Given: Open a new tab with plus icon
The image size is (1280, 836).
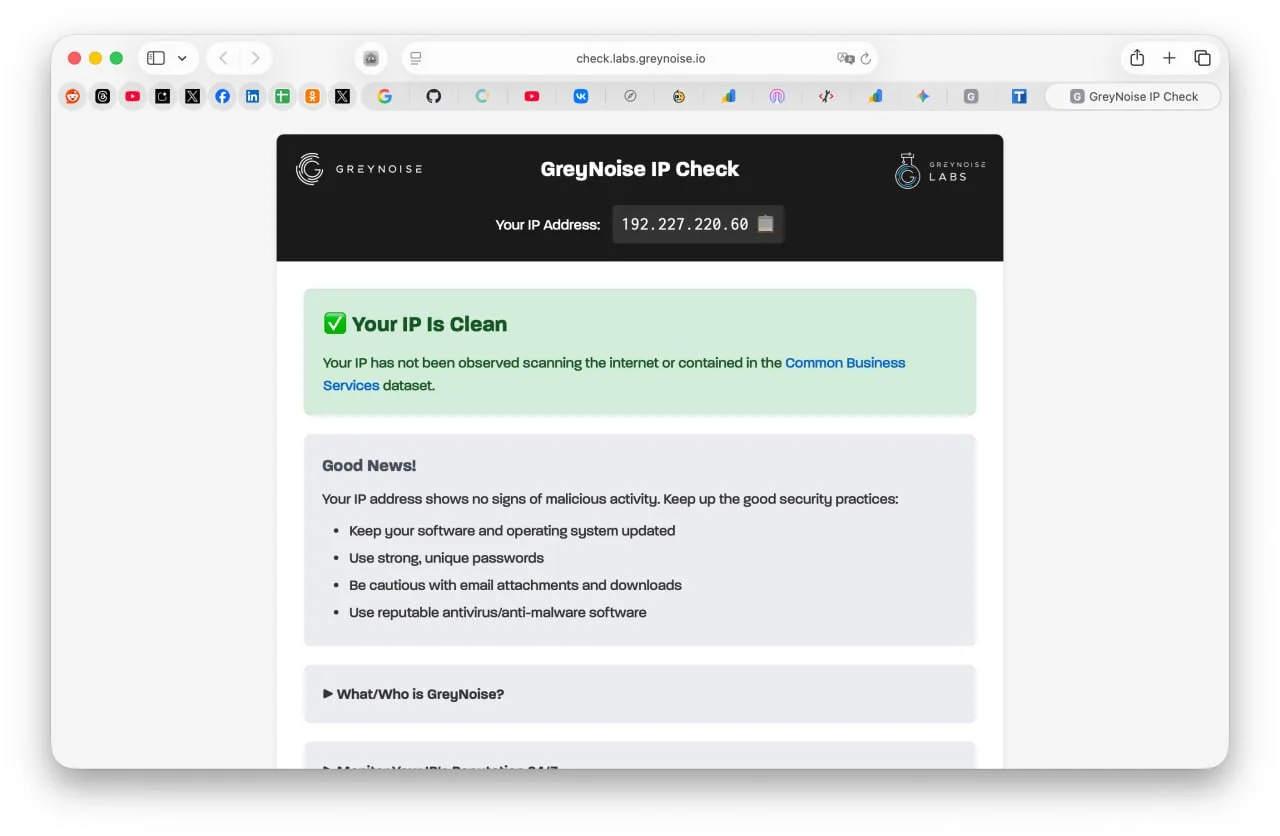Looking at the screenshot, I should point(1169,58).
